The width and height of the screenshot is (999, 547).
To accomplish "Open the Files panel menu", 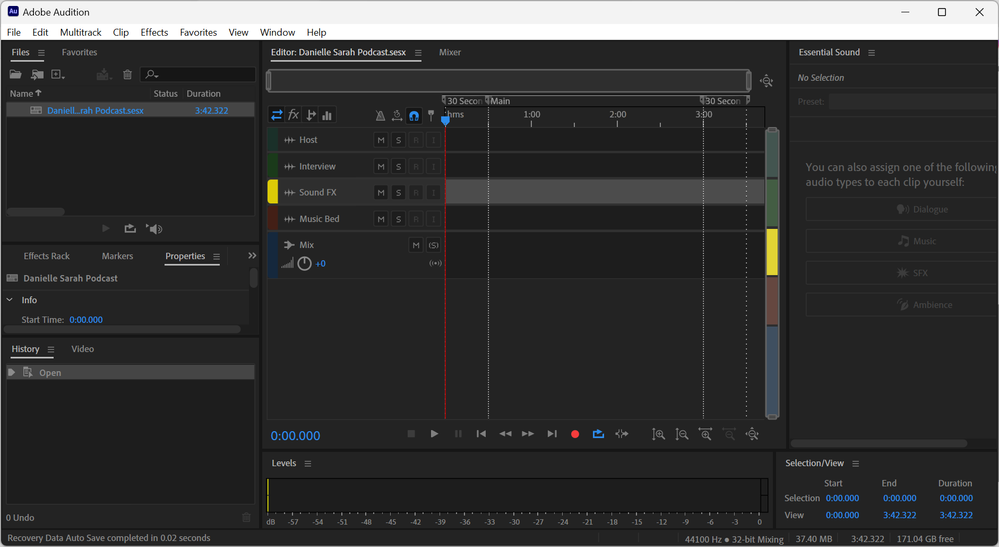I will click(42, 53).
